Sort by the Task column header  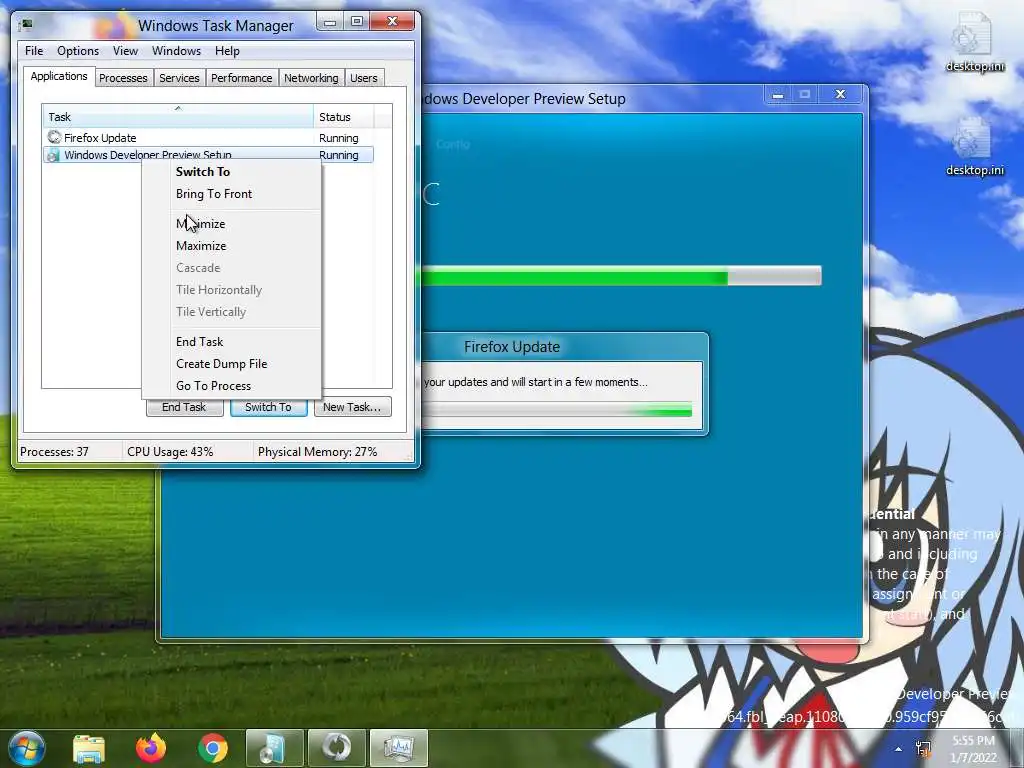(178, 116)
